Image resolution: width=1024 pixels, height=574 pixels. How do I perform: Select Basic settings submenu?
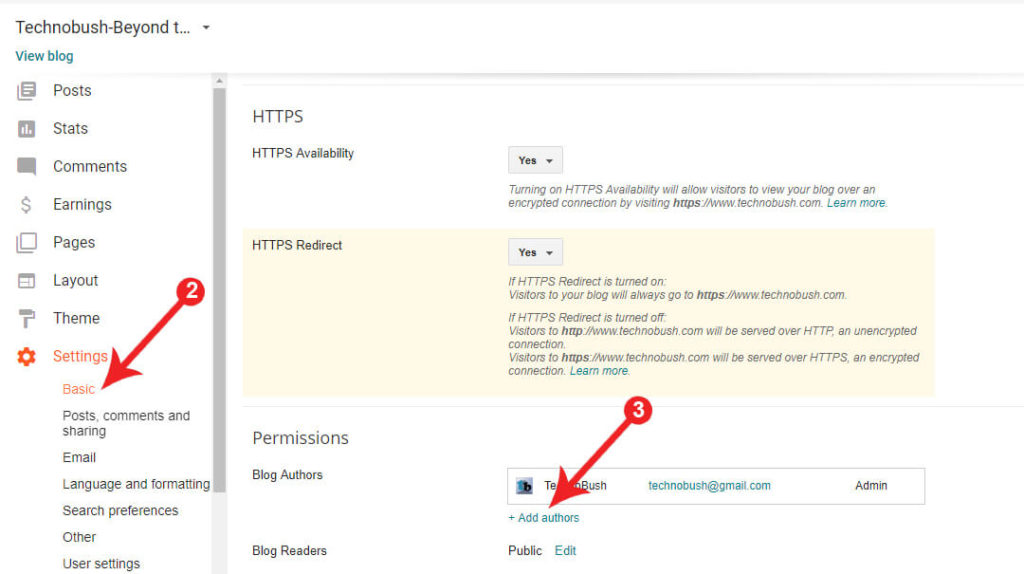78,389
